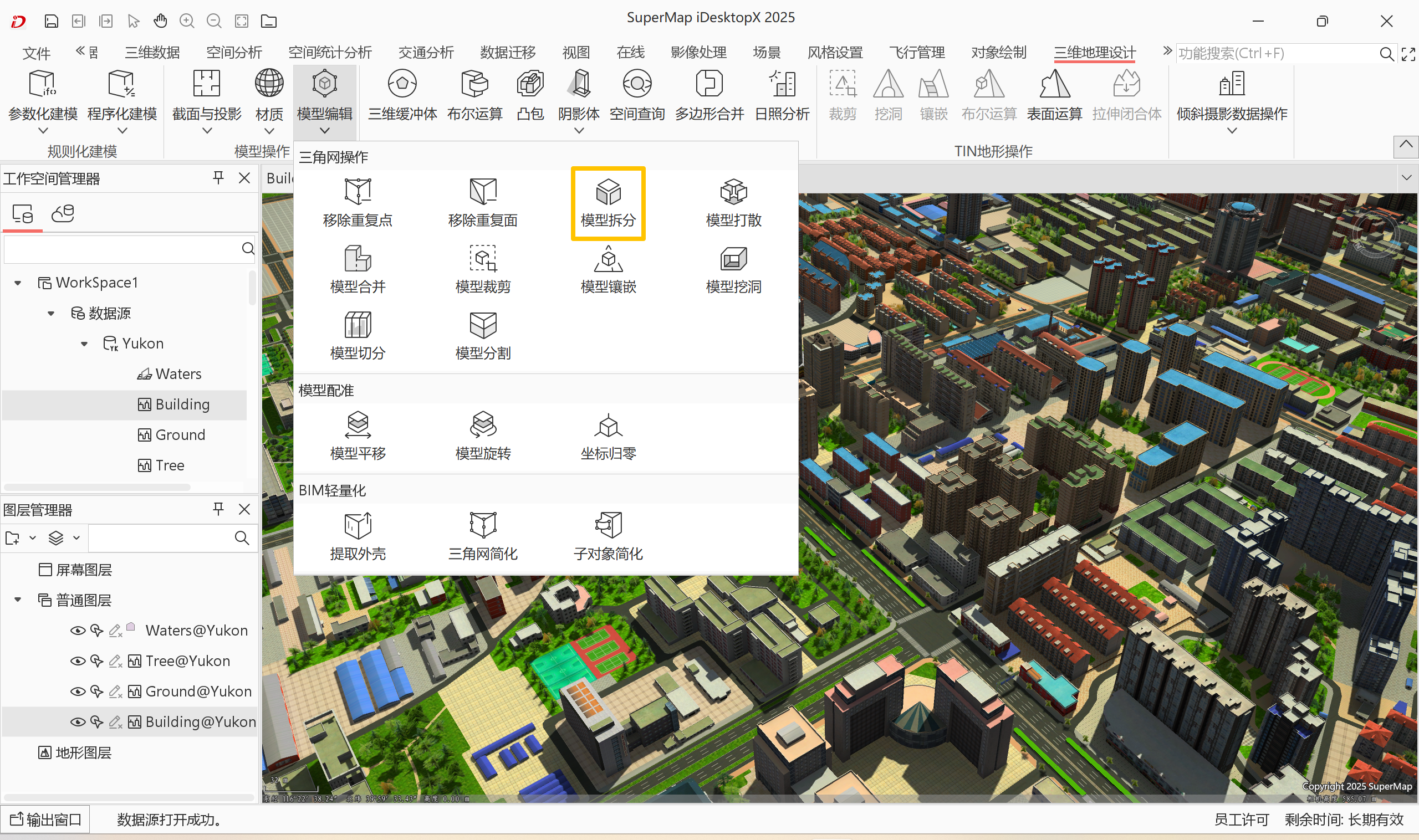Open the 文件 menu

click(36, 53)
